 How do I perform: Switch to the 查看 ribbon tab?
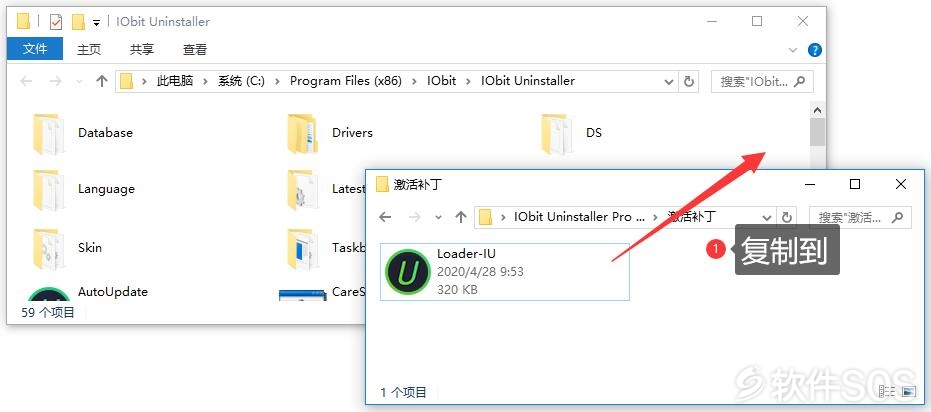(195, 50)
